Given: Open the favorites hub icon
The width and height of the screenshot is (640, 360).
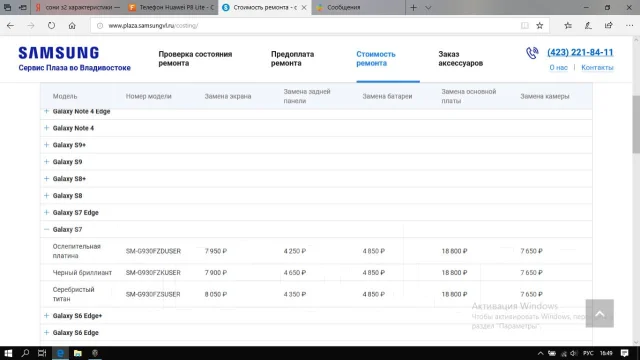Looking at the screenshot, I should 568,25.
